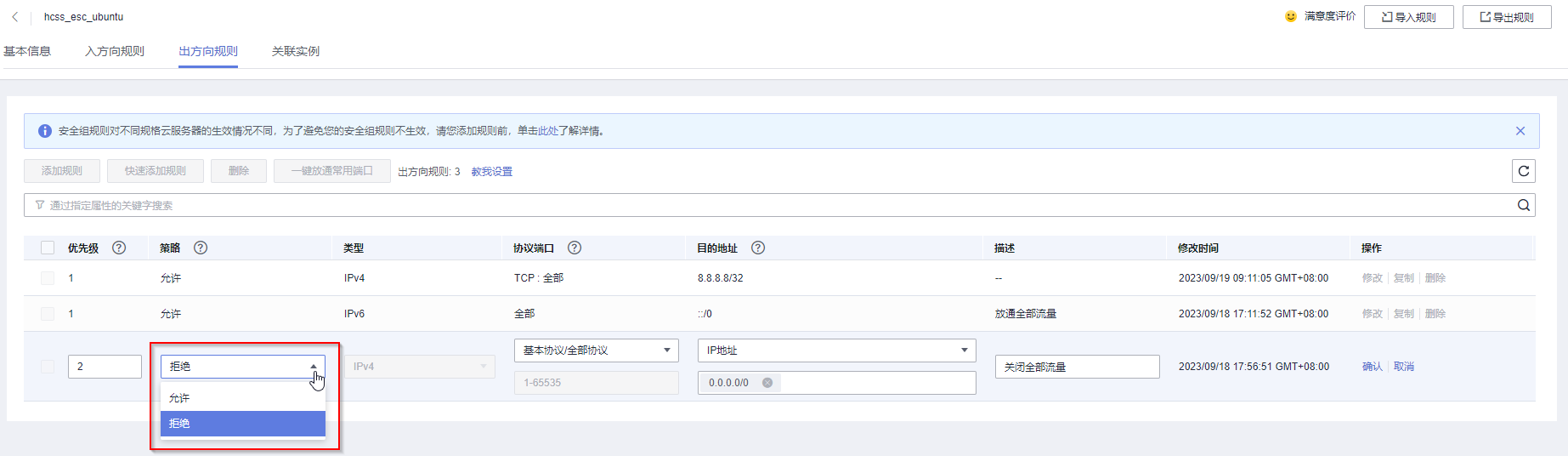Viewport: 1568px width, 456px height.
Task: Select checkbox of the rule being edited
Action: 48,367
